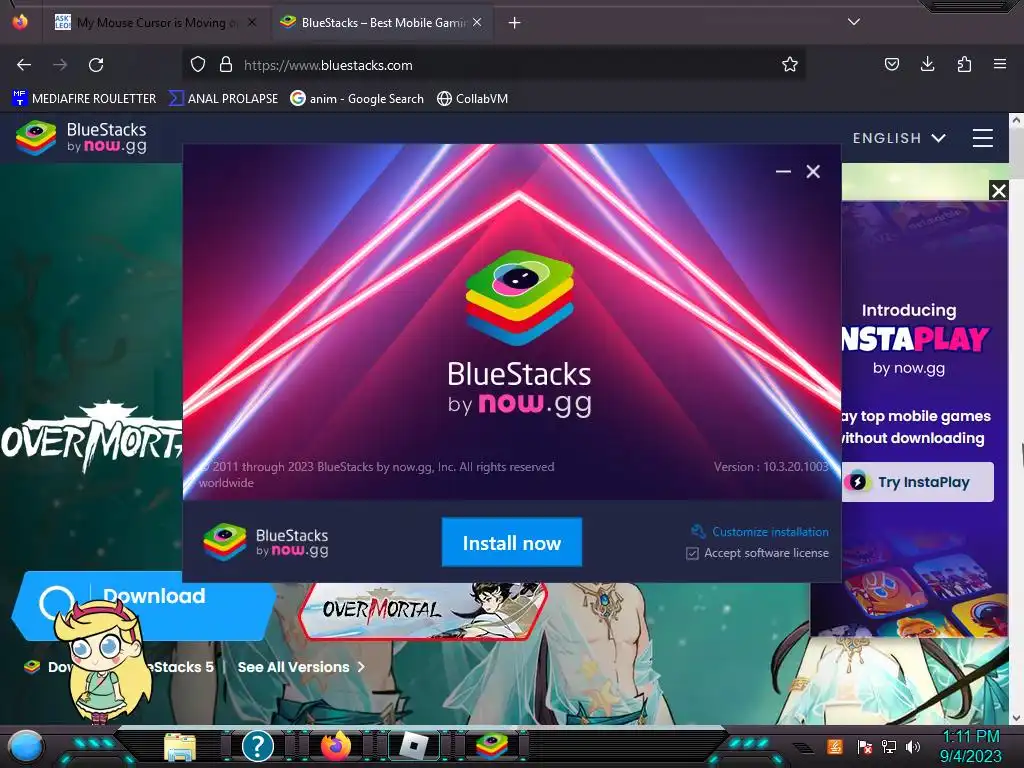The width and height of the screenshot is (1024, 768).
Task: Reload the current page
Action: (96, 65)
